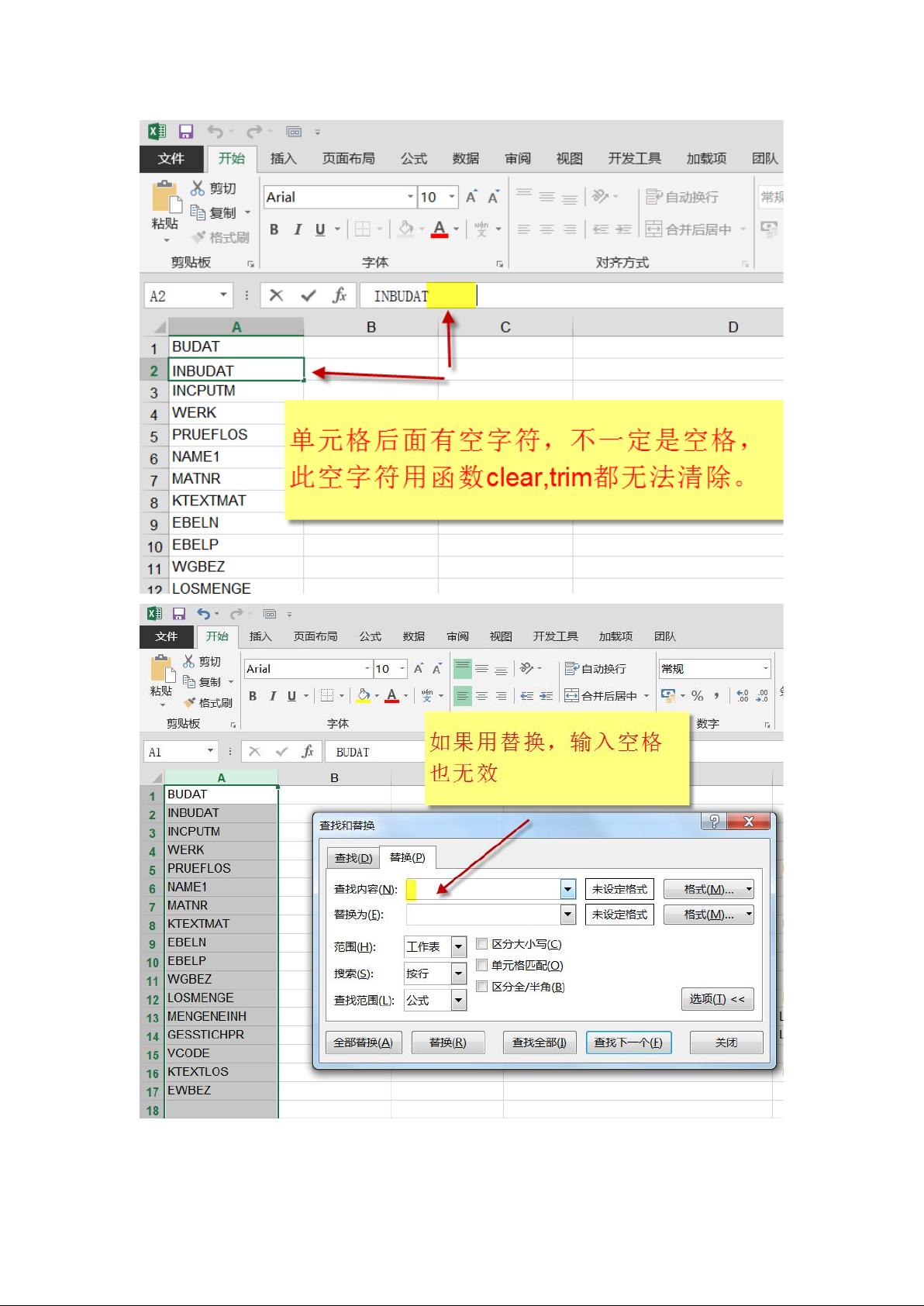The height and width of the screenshot is (1306, 924).
Task: Open Name Box A2 dropdown in upper window
Action: pos(223,295)
